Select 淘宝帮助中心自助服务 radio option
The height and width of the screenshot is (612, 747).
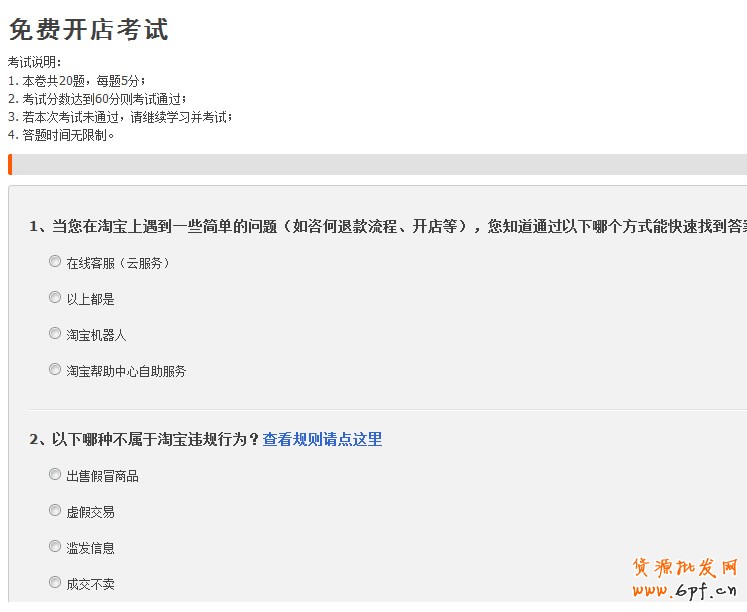pyautogui.click(x=55, y=370)
